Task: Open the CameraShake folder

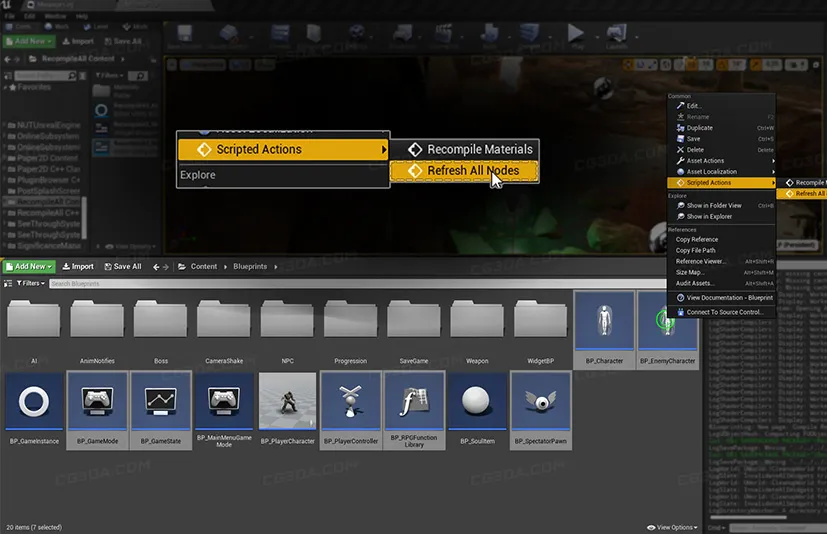Action: (x=224, y=330)
